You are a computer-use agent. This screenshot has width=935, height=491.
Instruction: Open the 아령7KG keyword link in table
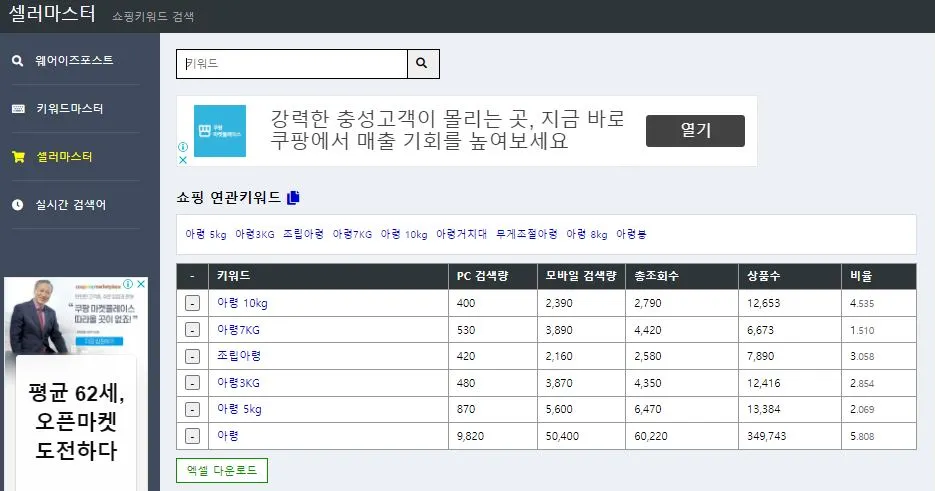pyautogui.click(x=239, y=330)
